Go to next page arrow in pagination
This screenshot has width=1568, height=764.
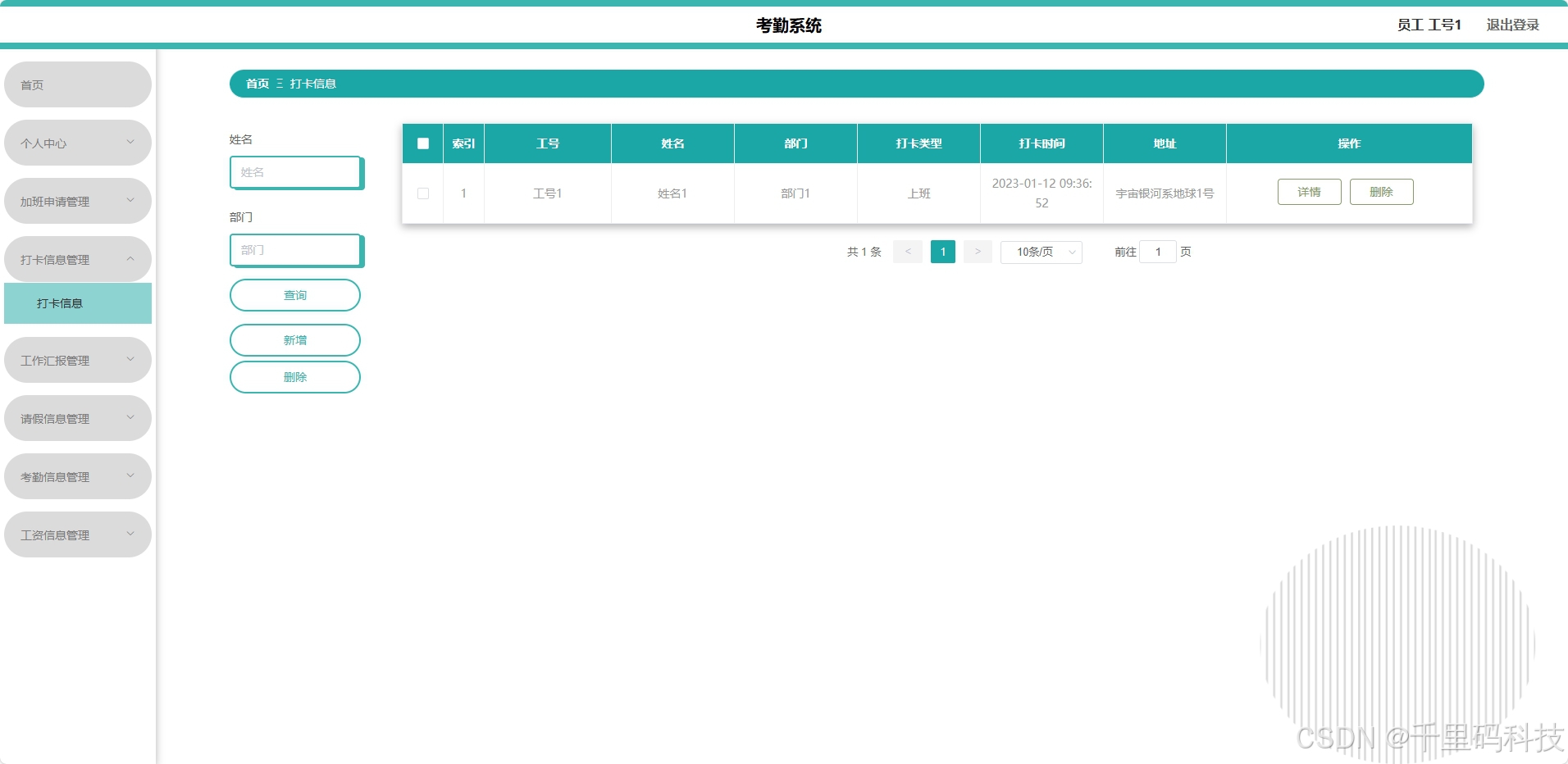(x=978, y=252)
